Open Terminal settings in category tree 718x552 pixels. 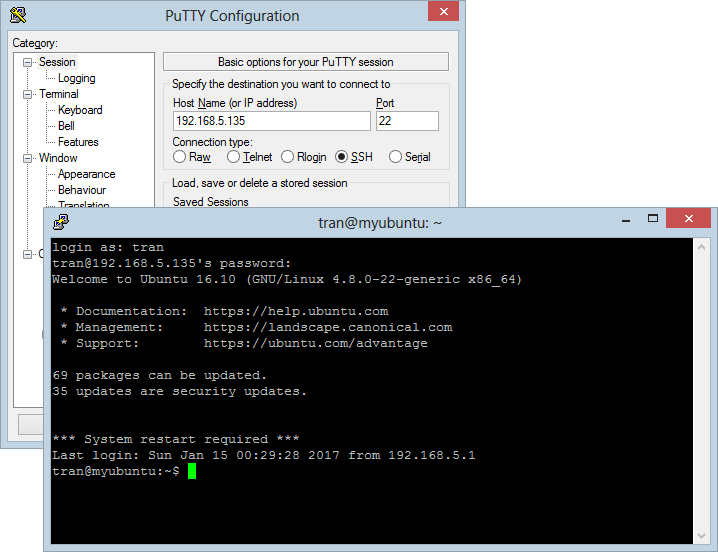pos(59,94)
